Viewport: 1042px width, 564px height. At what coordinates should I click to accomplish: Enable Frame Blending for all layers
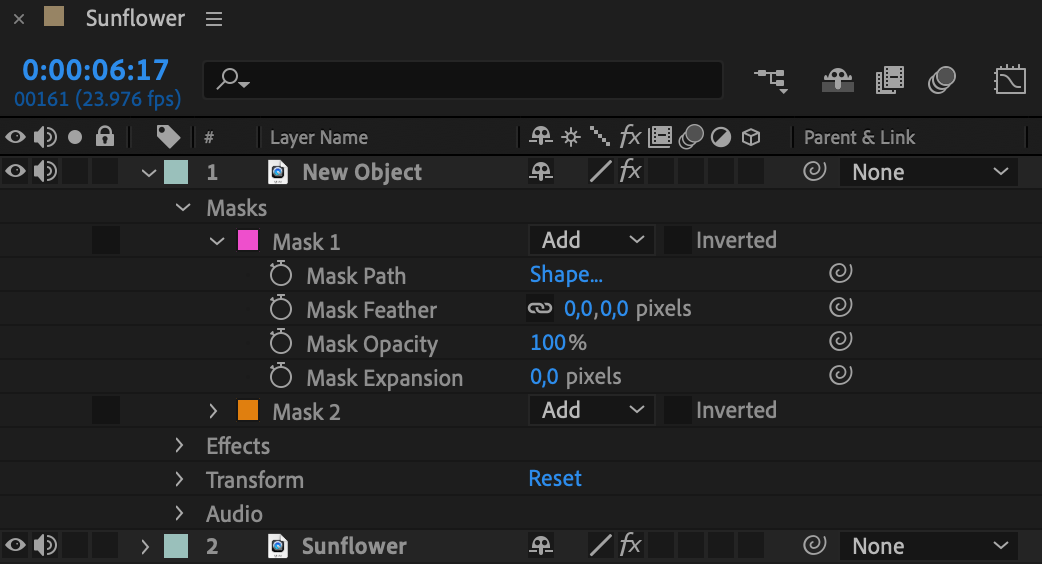890,80
